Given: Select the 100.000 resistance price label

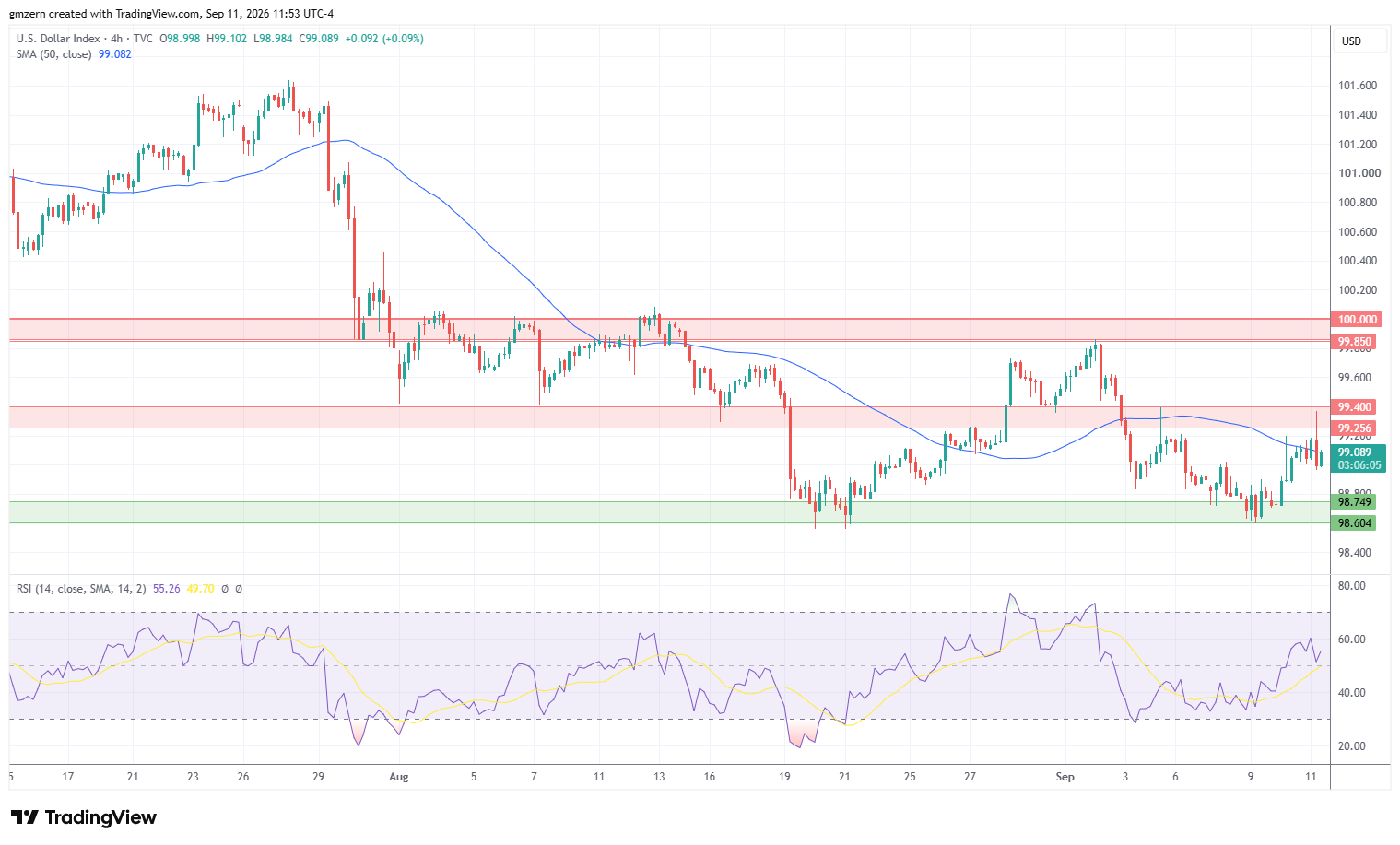Looking at the screenshot, I should point(1357,320).
